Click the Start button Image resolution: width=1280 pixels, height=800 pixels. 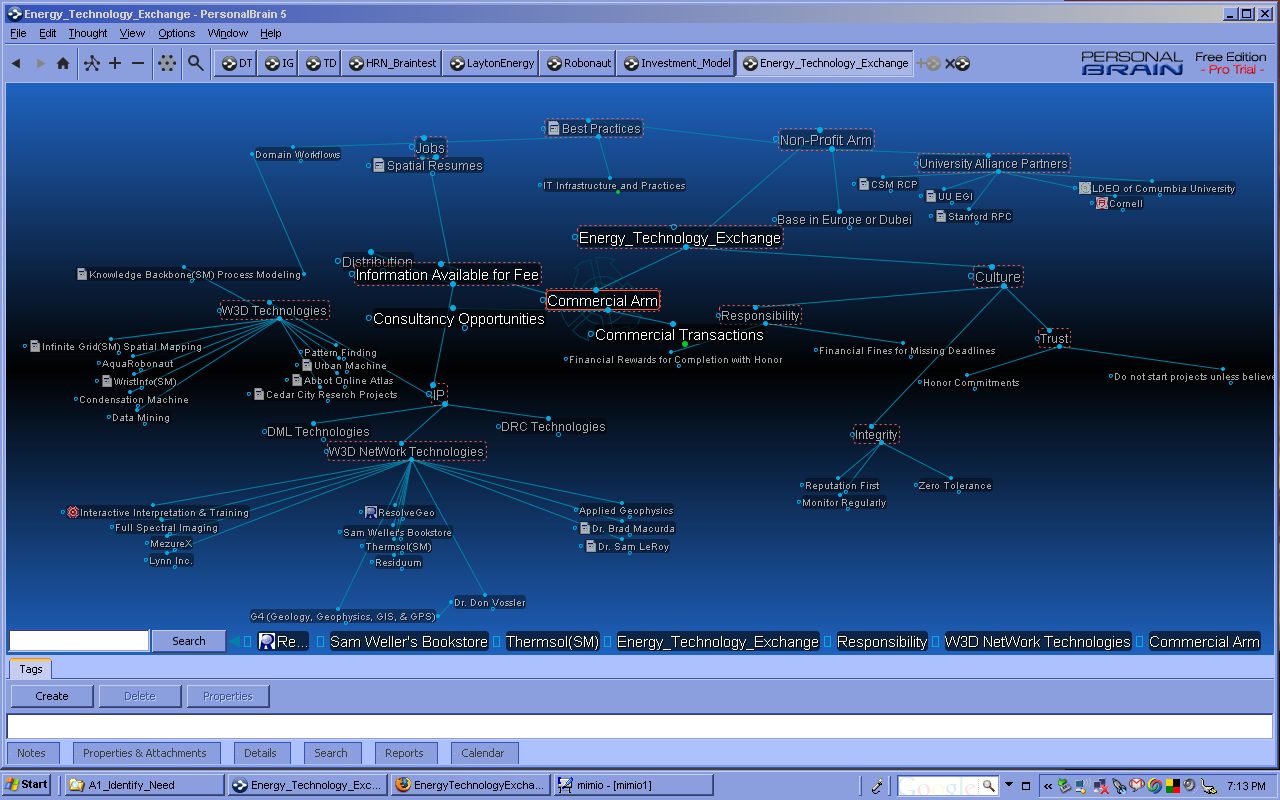(27, 785)
